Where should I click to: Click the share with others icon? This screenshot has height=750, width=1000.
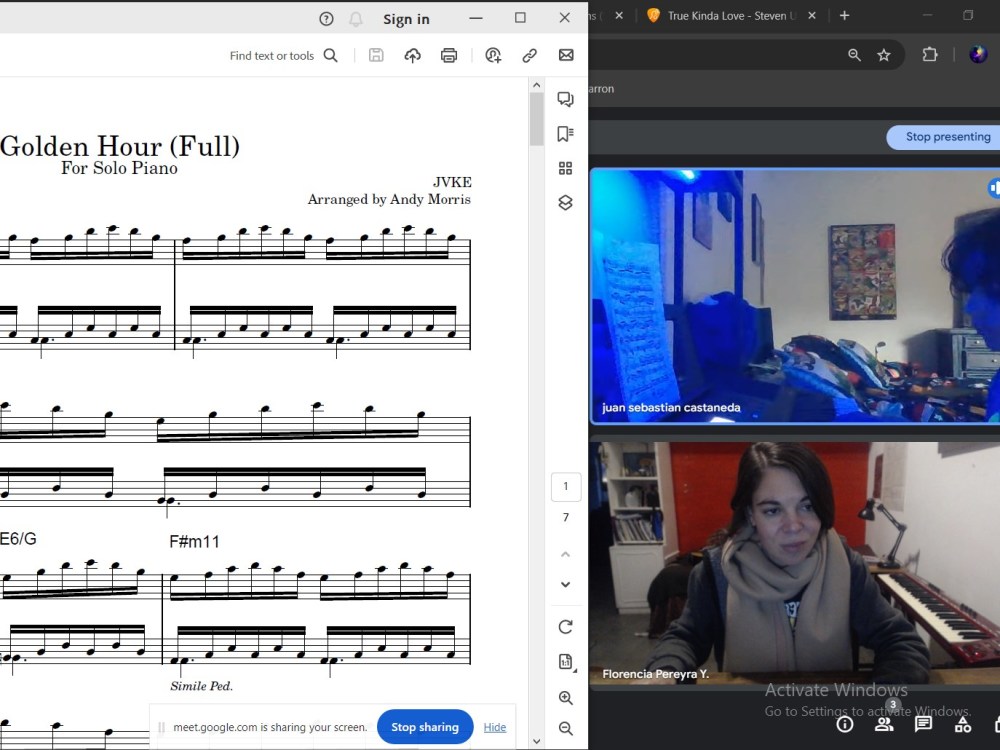pyautogui.click(x=493, y=55)
